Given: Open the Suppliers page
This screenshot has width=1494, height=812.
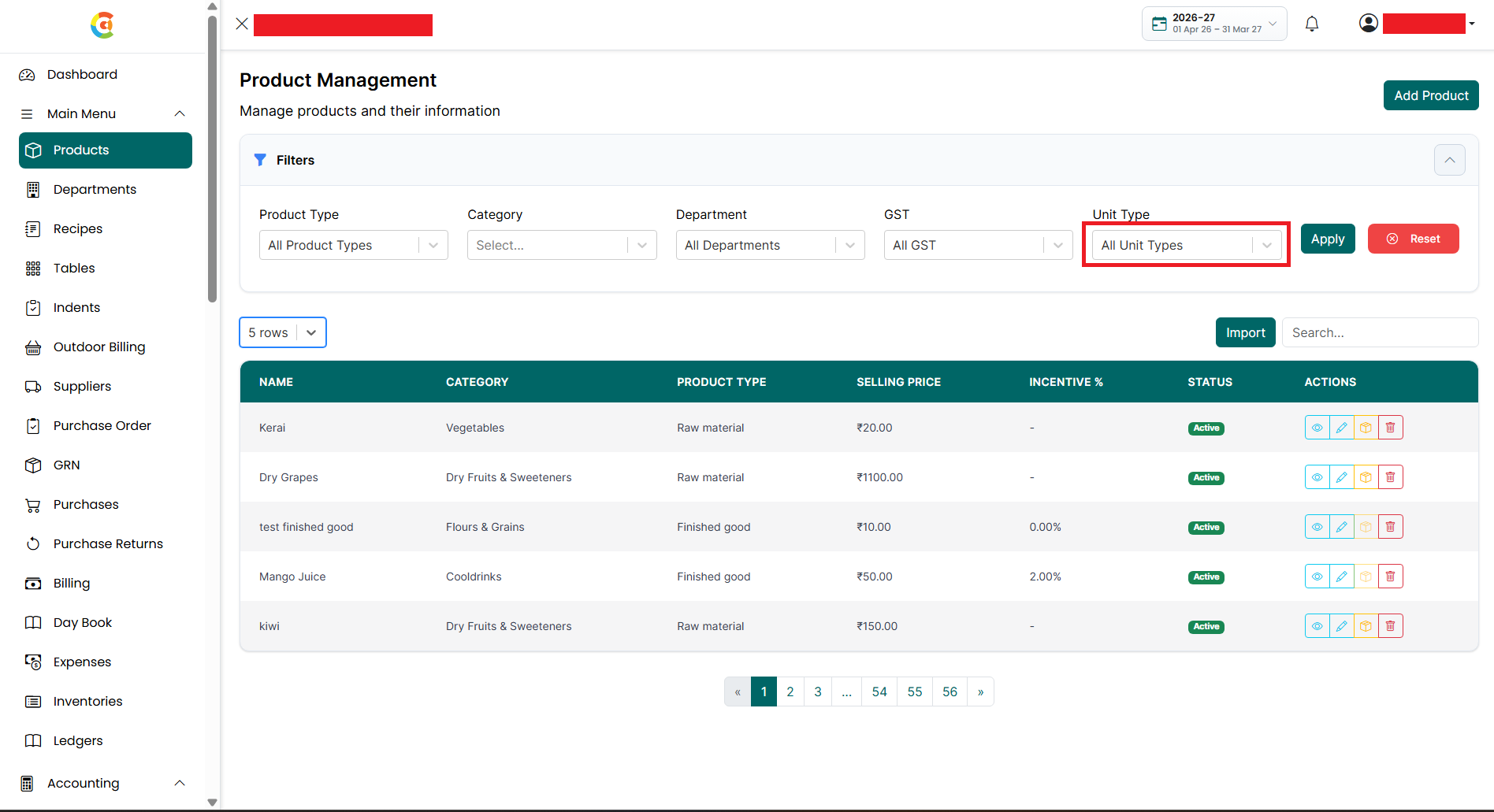Looking at the screenshot, I should pyautogui.click(x=106, y=386).
